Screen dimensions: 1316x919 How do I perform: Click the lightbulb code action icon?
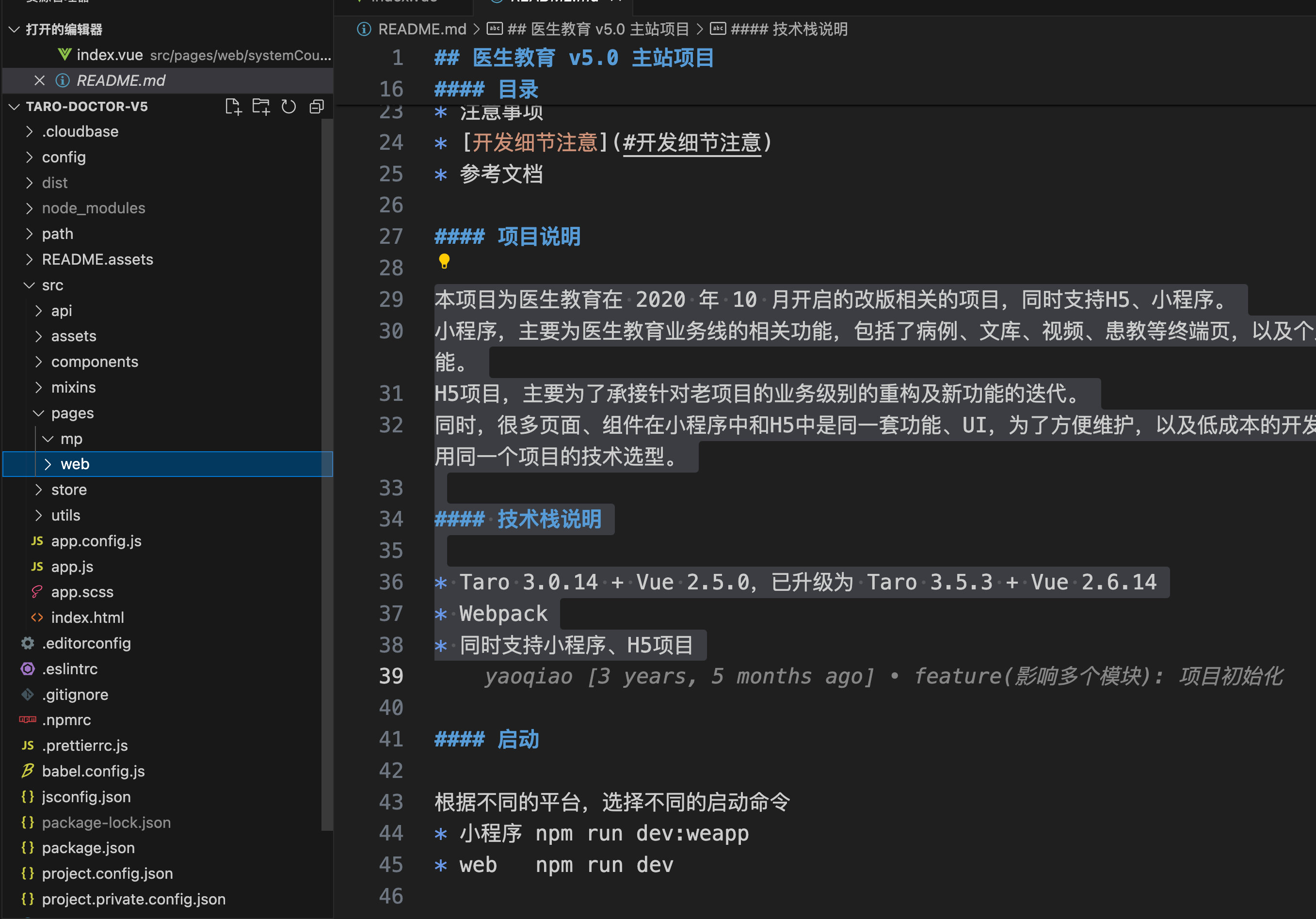coord(444,261)
